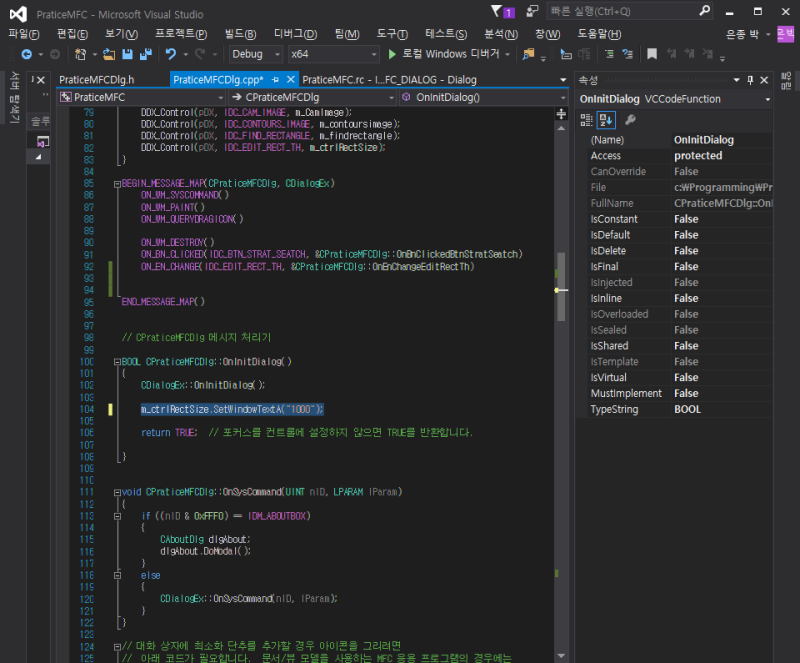
Task: Open the 파일(F) menu
Action: 24,34
